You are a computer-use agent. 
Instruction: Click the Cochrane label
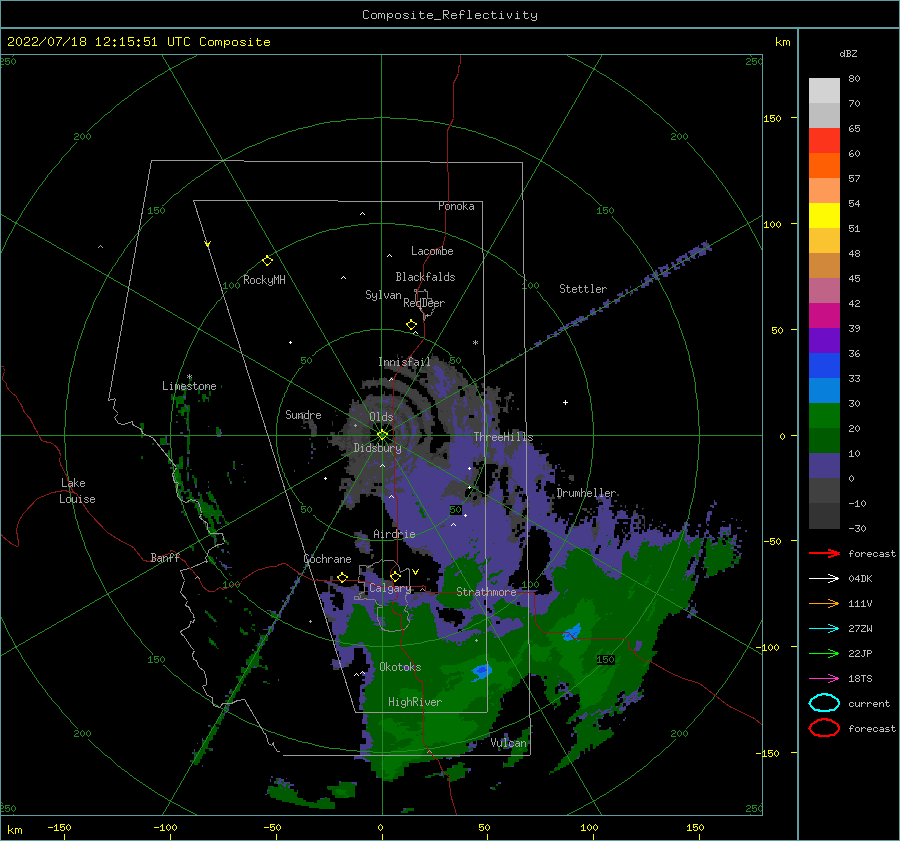pyautogui.click(x=327, y=559)
